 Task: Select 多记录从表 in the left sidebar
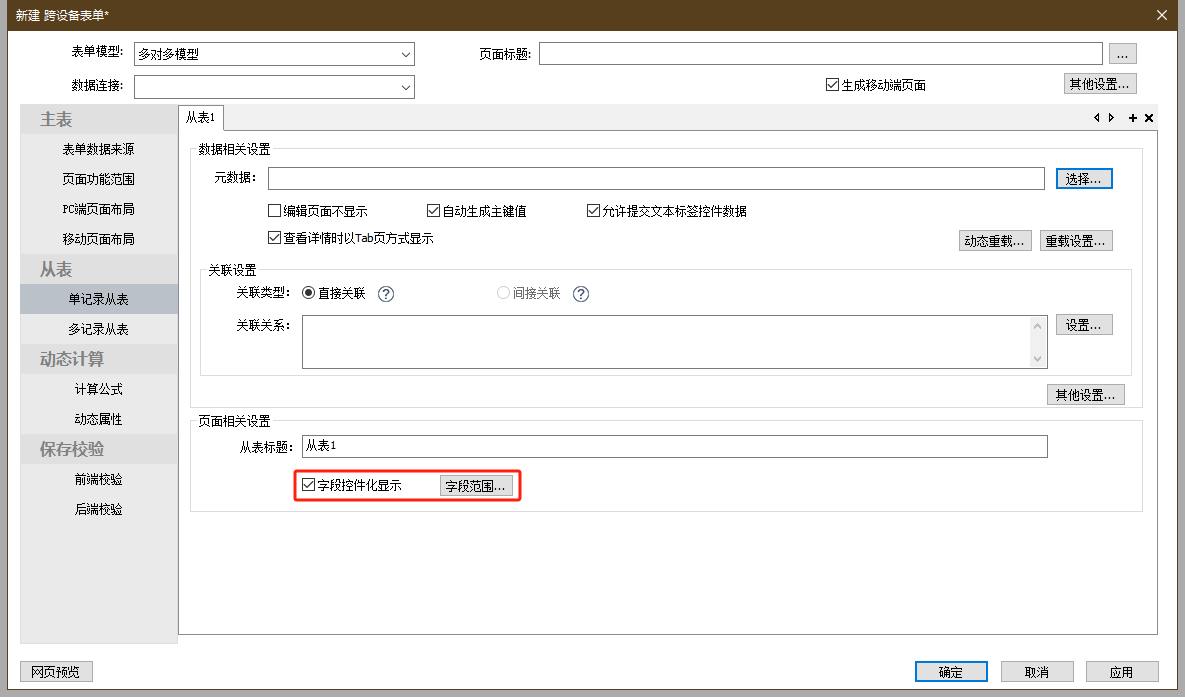click(98, 329)
